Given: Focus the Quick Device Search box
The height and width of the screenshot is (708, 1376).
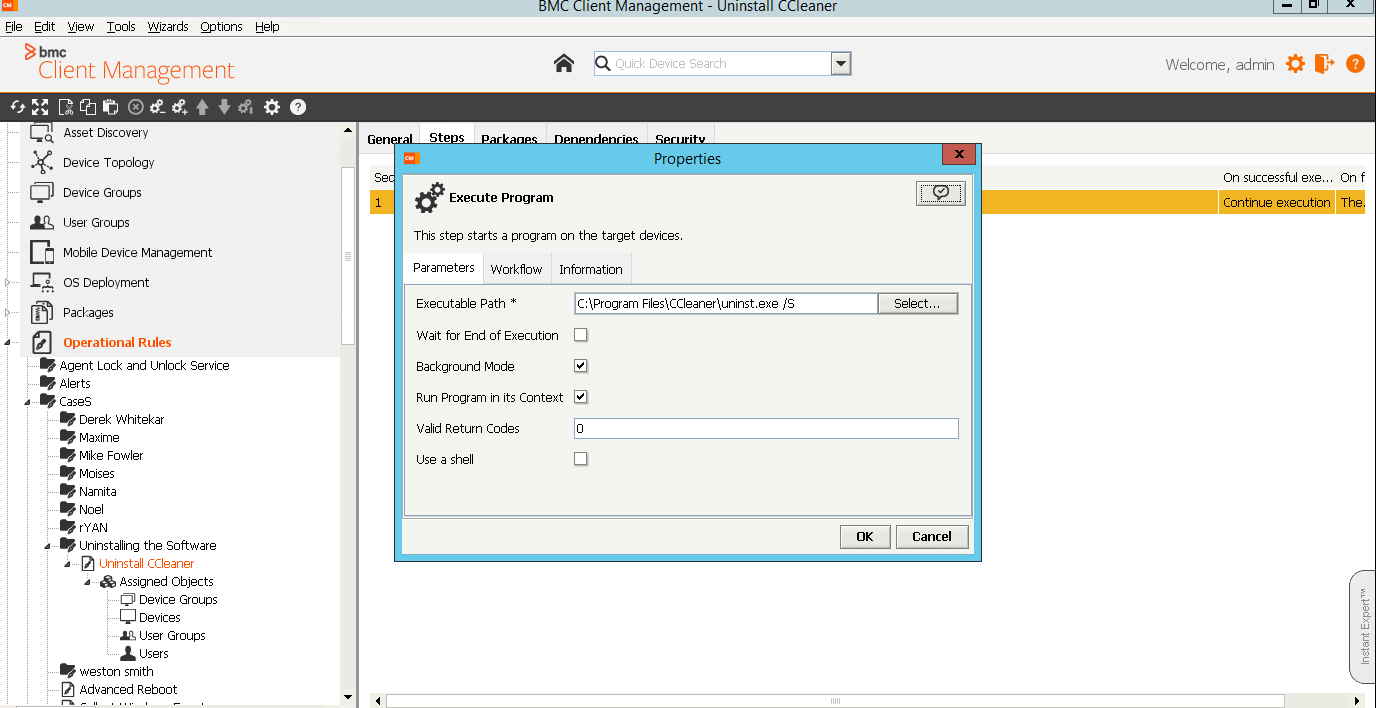Looking at the screenshot, I should pyautogui.click(x=713, y=64).
